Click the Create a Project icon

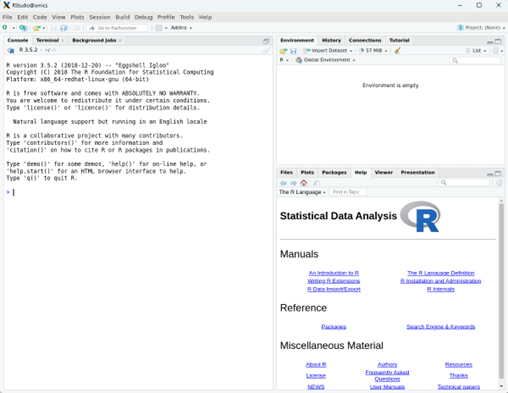click(x=23, y=28)
